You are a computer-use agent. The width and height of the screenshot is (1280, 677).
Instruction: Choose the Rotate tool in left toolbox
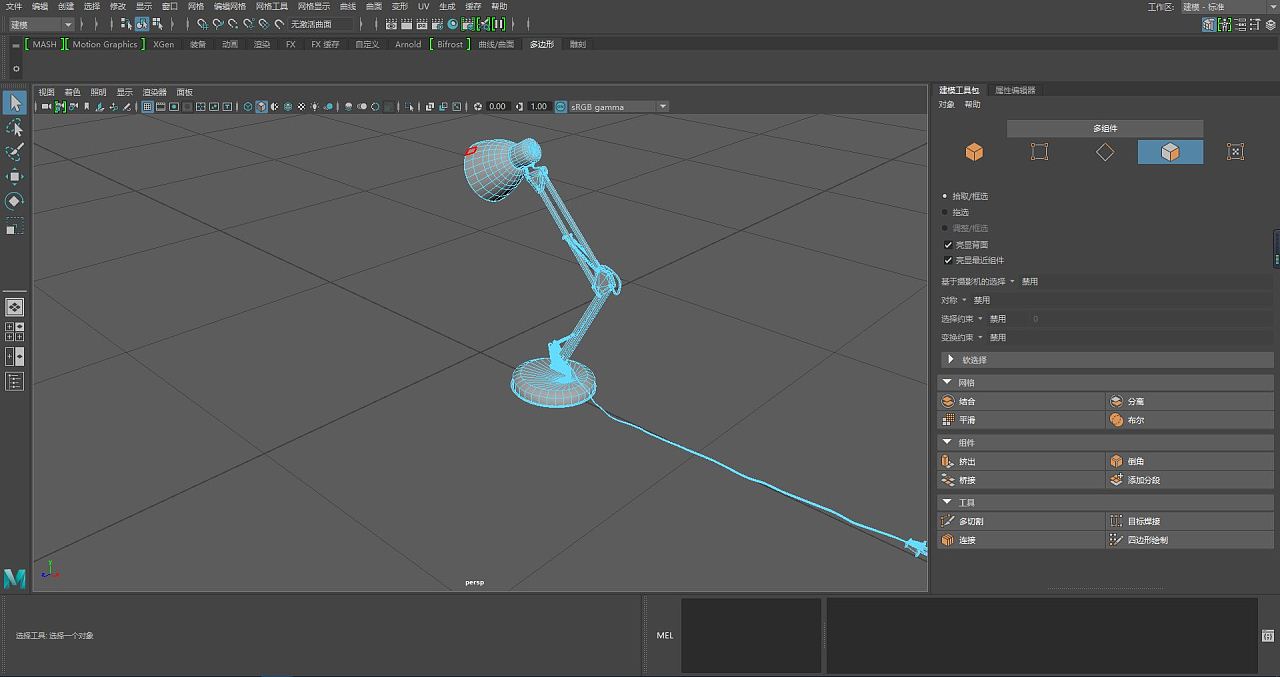[x=15, y=201]
